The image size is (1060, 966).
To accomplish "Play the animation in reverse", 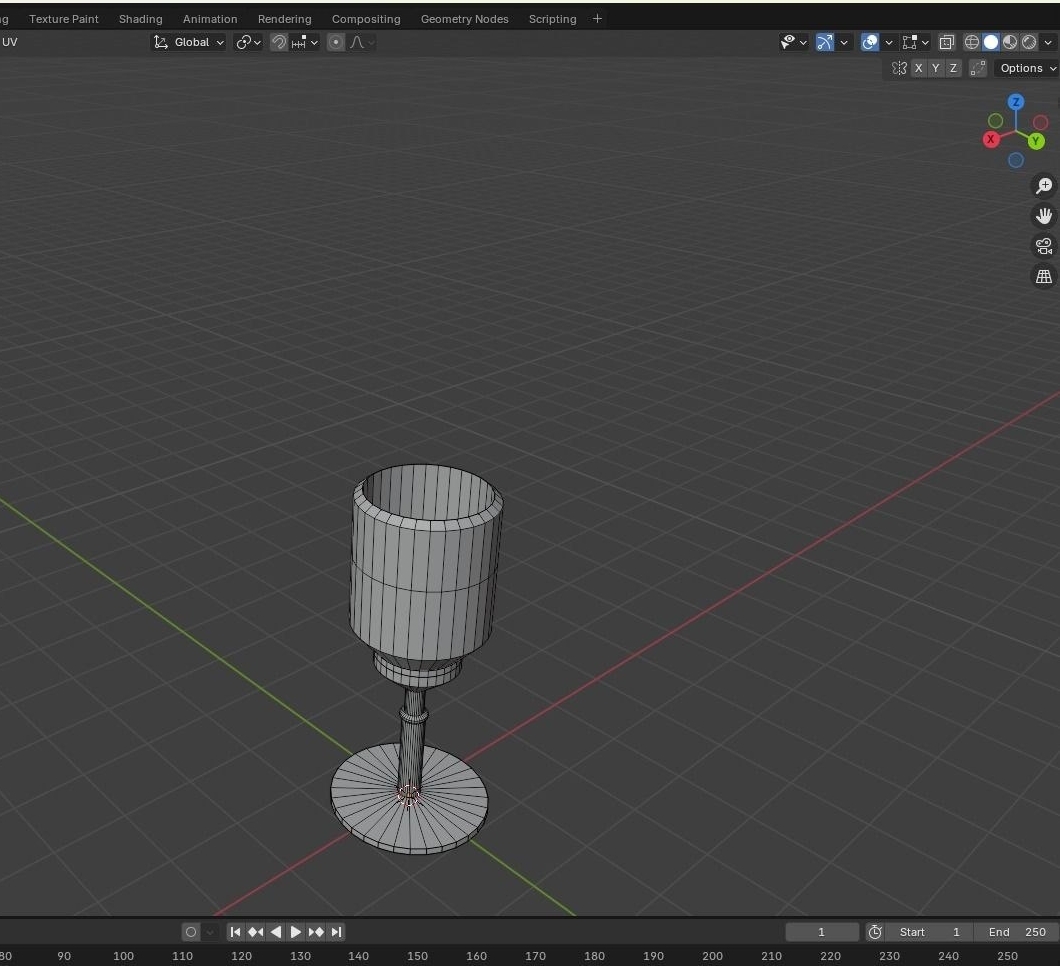I will point(276,932).
